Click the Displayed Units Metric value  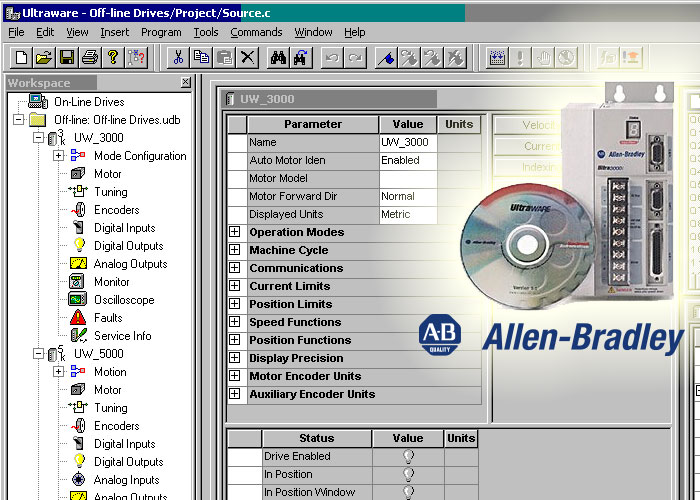tap(408, 214)
